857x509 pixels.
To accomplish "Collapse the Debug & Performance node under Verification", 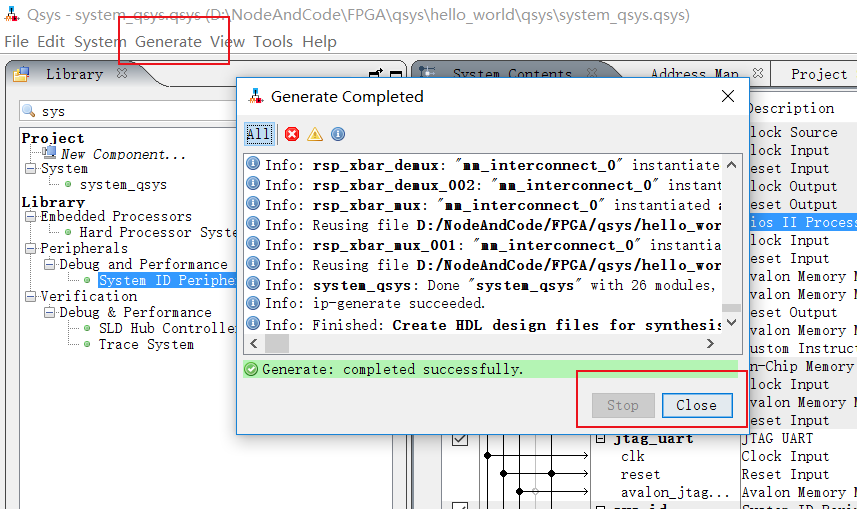I will [x=50, y=312].
